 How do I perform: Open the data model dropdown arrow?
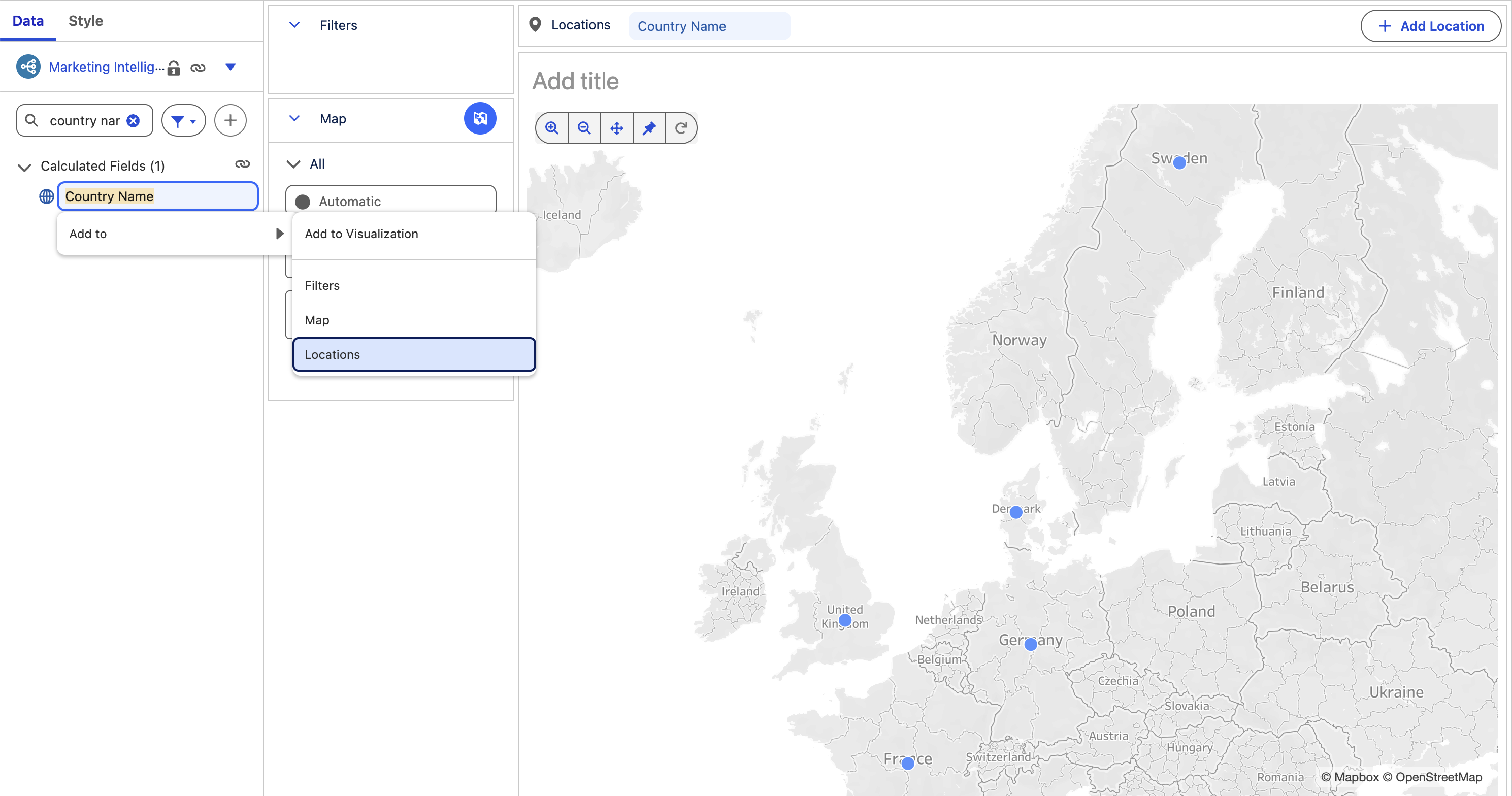(x=231, y=67)
